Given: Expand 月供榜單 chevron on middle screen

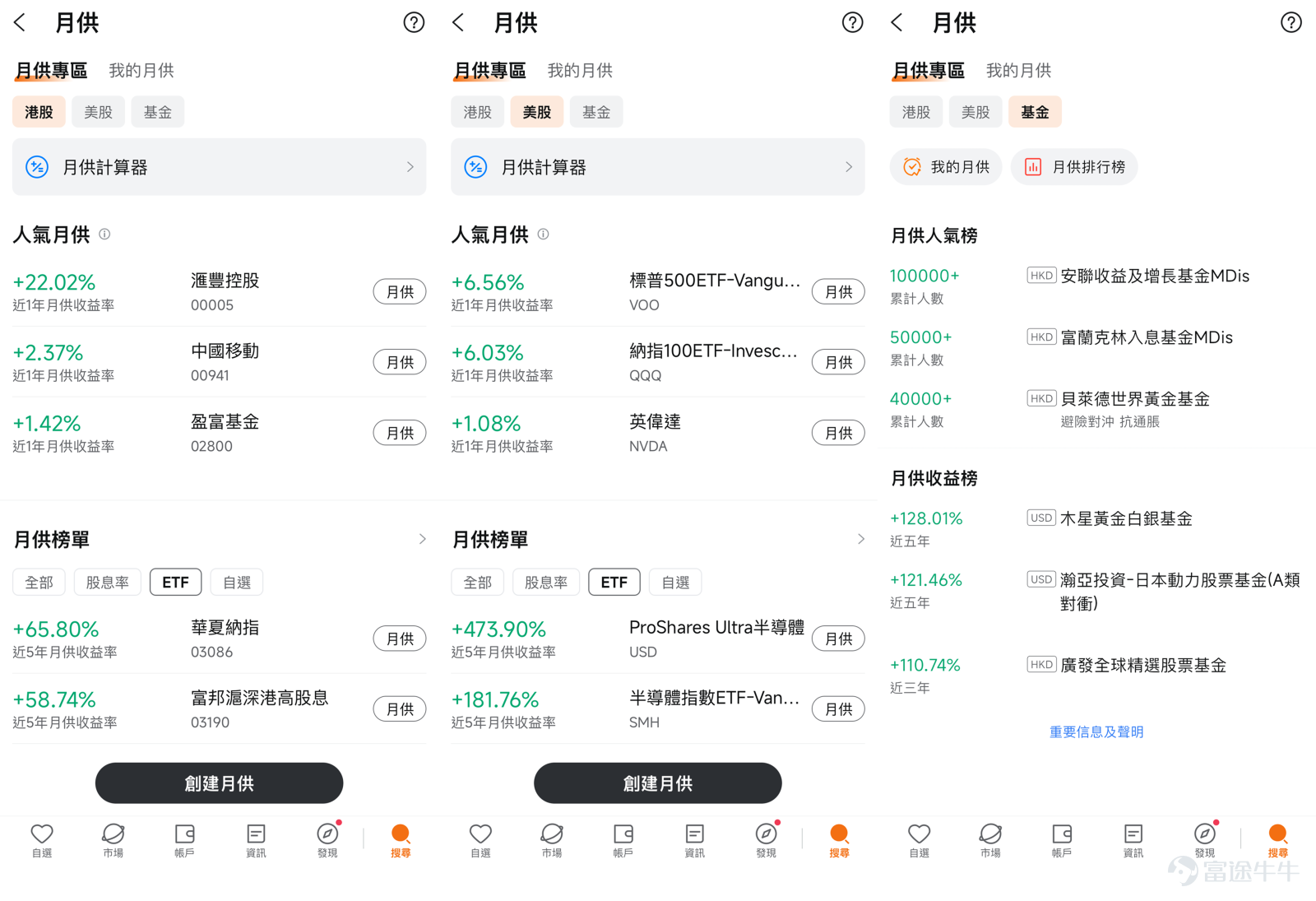Looking at the screenshot, I should point(860,539).
